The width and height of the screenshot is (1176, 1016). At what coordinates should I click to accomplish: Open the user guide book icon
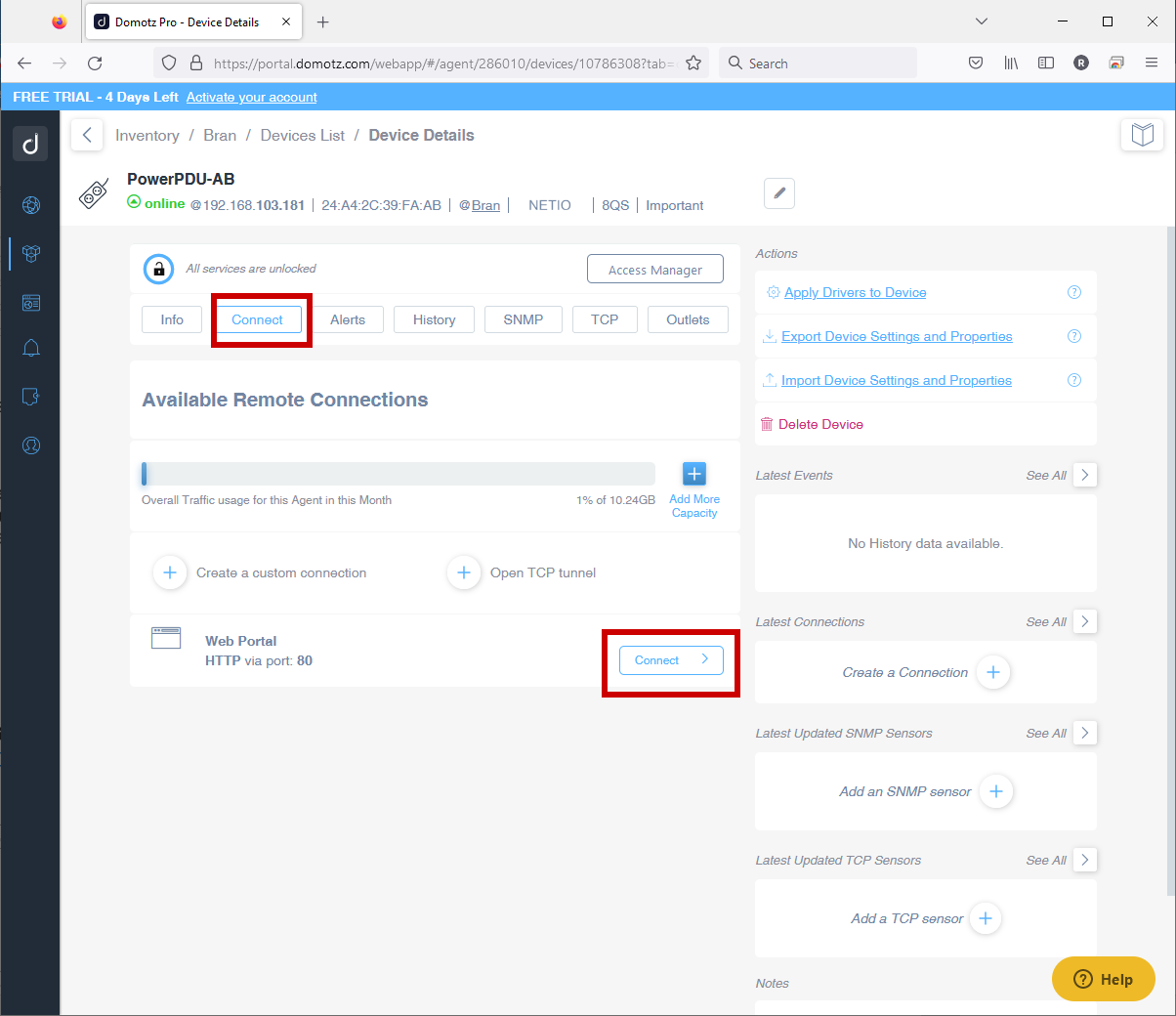(1142, 134)
